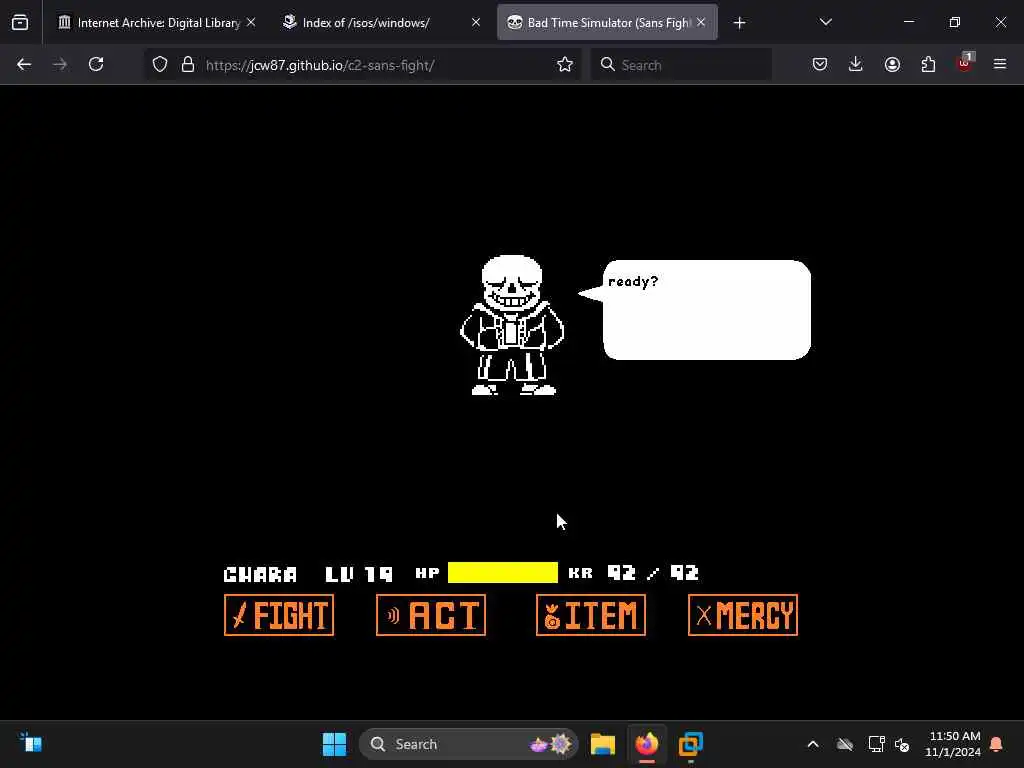Open the muted volume tray icon
1024x768 pixels.
[903, 744]
